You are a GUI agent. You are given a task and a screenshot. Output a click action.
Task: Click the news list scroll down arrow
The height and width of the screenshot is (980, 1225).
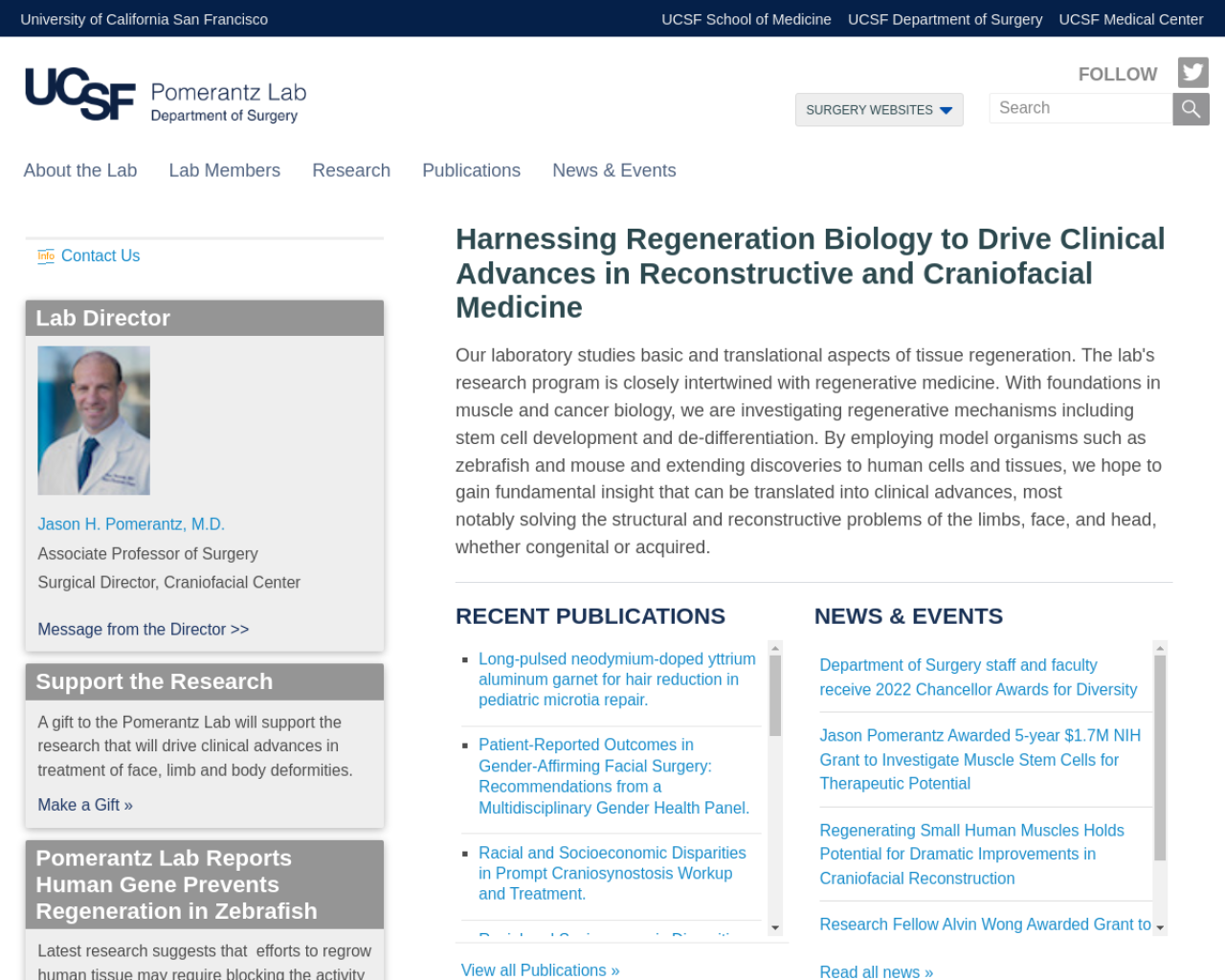[x=1160, y=928]
